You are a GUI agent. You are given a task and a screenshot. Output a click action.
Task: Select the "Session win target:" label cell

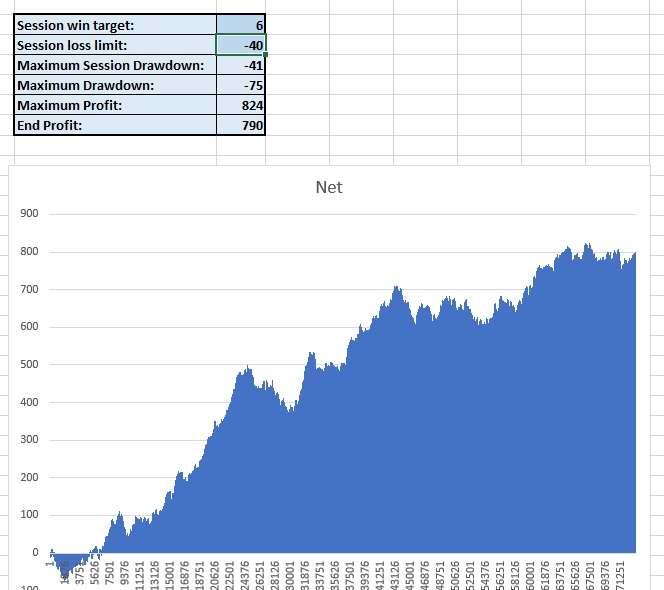(115, 25)
